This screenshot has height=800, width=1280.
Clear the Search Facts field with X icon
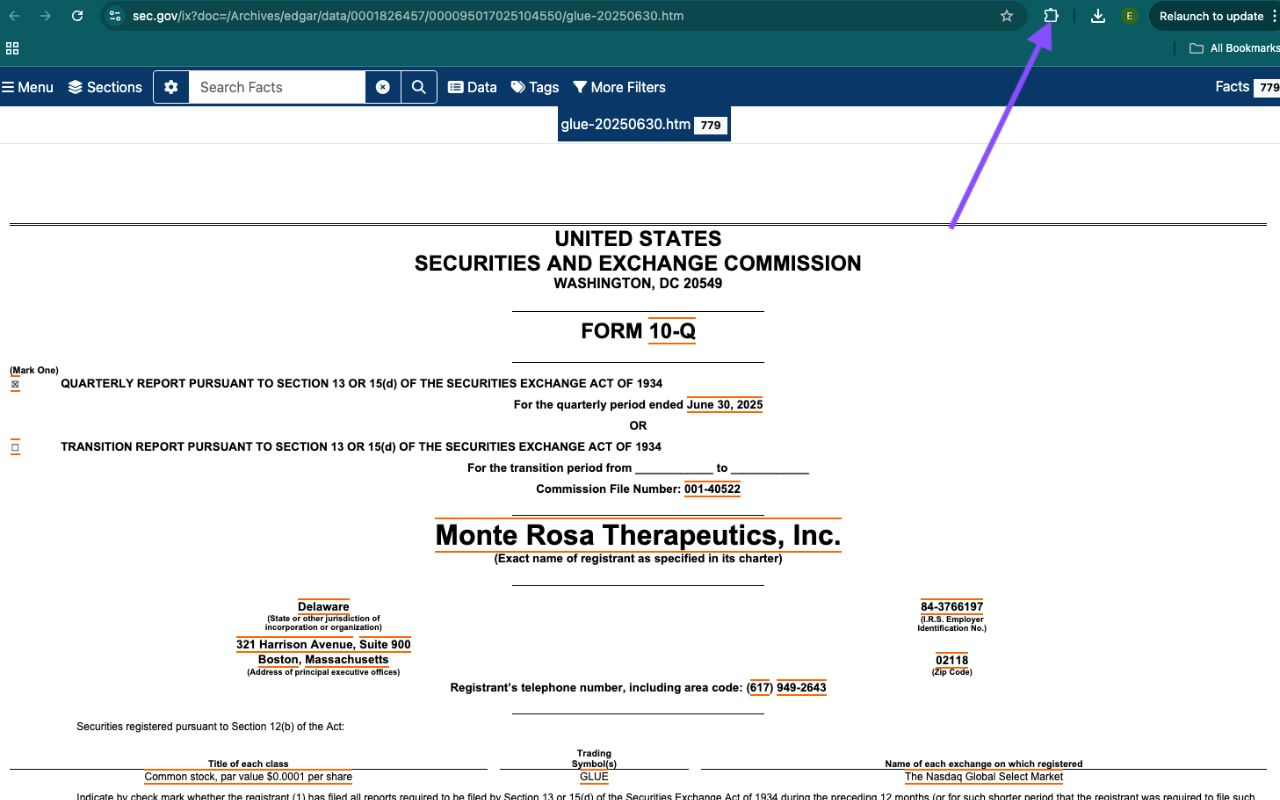click(383, 87)
